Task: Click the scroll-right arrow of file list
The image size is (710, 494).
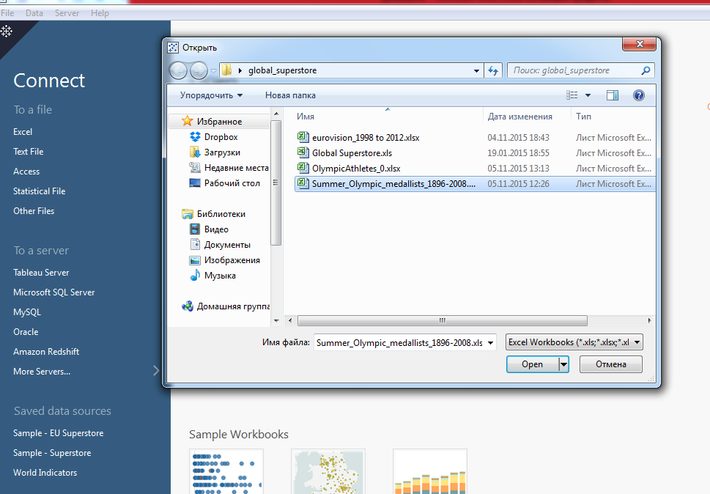Action: tap(649, 320)
